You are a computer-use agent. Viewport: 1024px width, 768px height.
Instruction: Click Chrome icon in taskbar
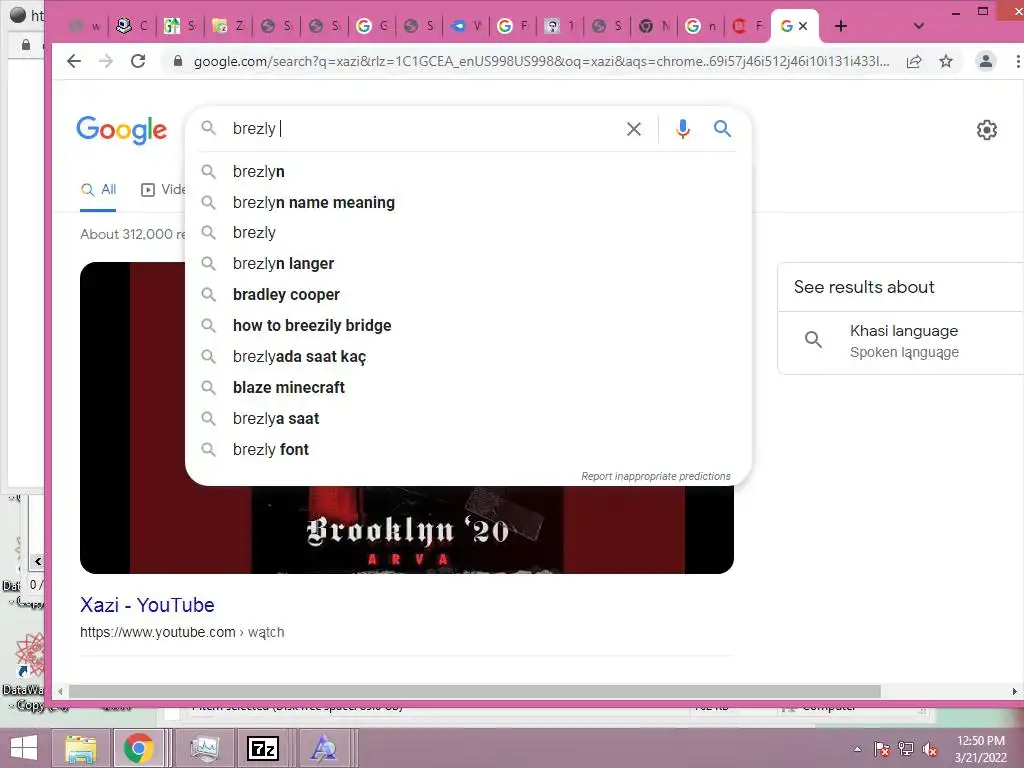point(138,748)
